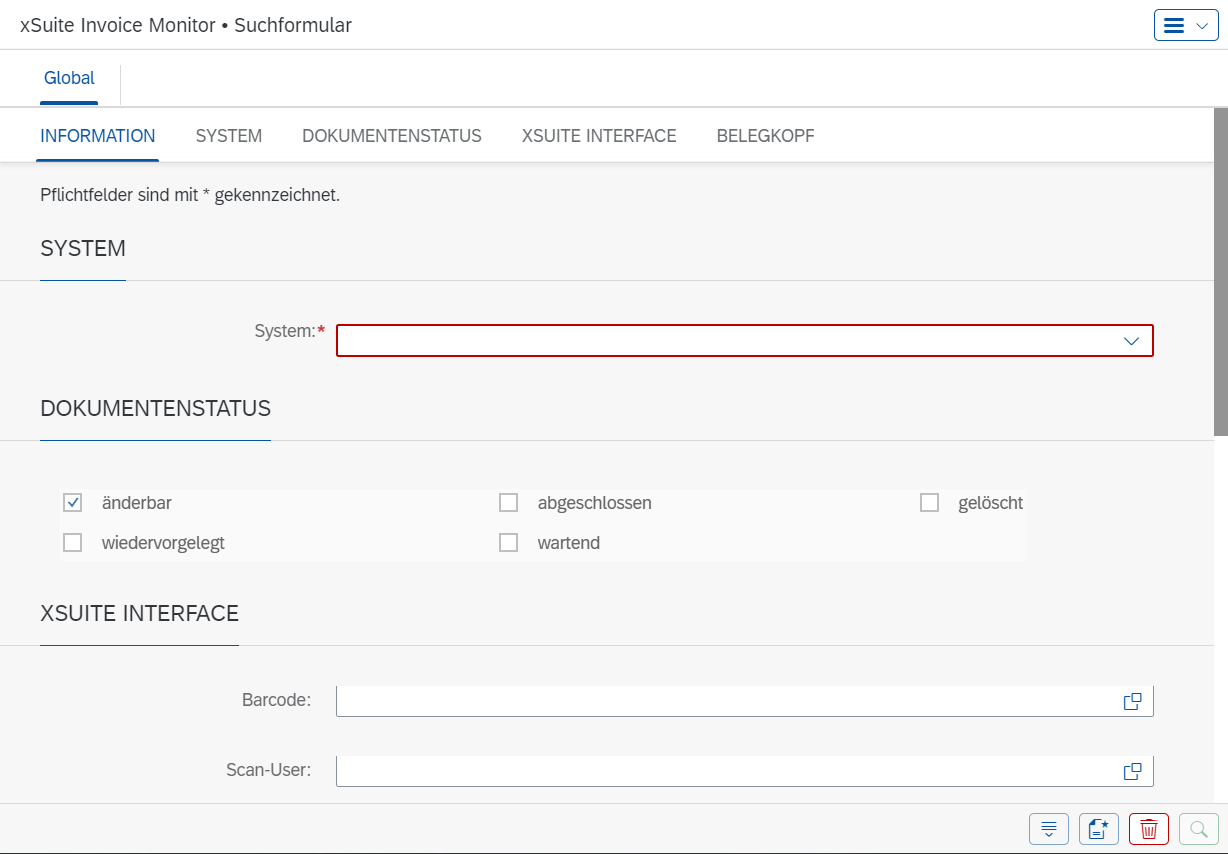Viewport: 1228px width, 854px height.
Task: Click inside the Barcode input field
Action: pyautogui.click(x=700, y=700)
